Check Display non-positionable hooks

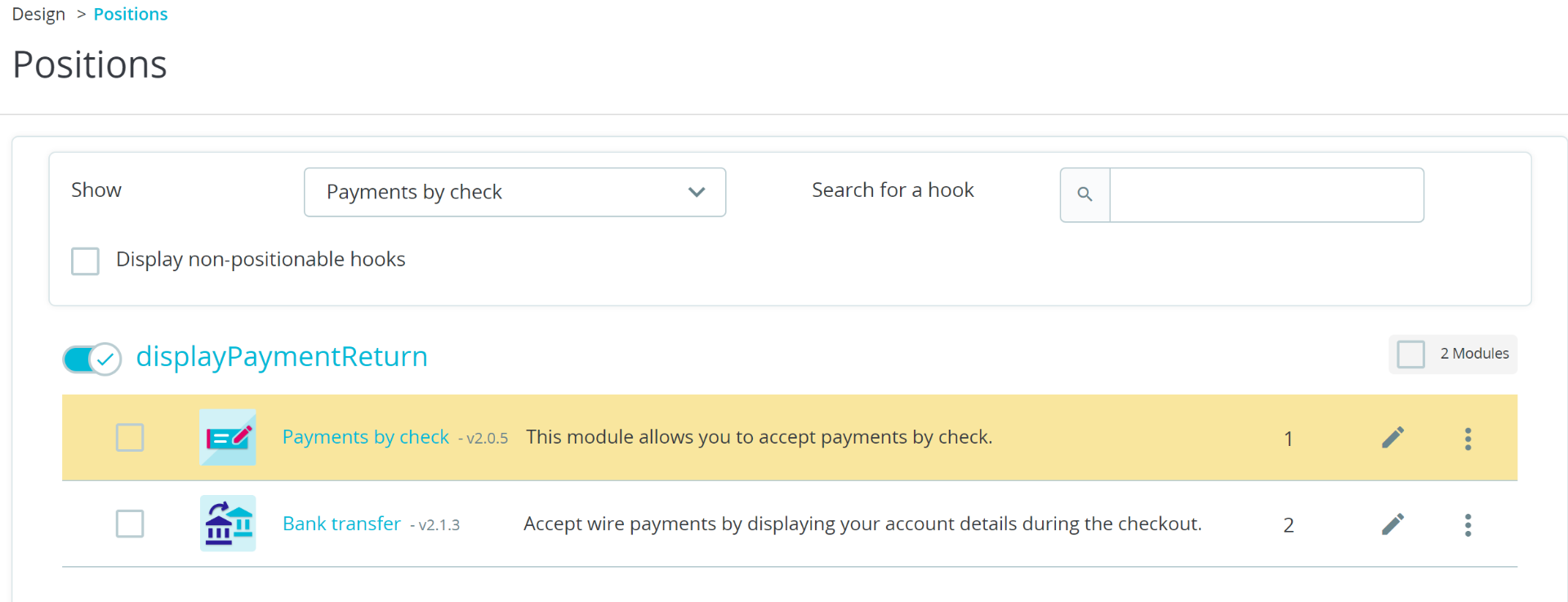(85, 261)
